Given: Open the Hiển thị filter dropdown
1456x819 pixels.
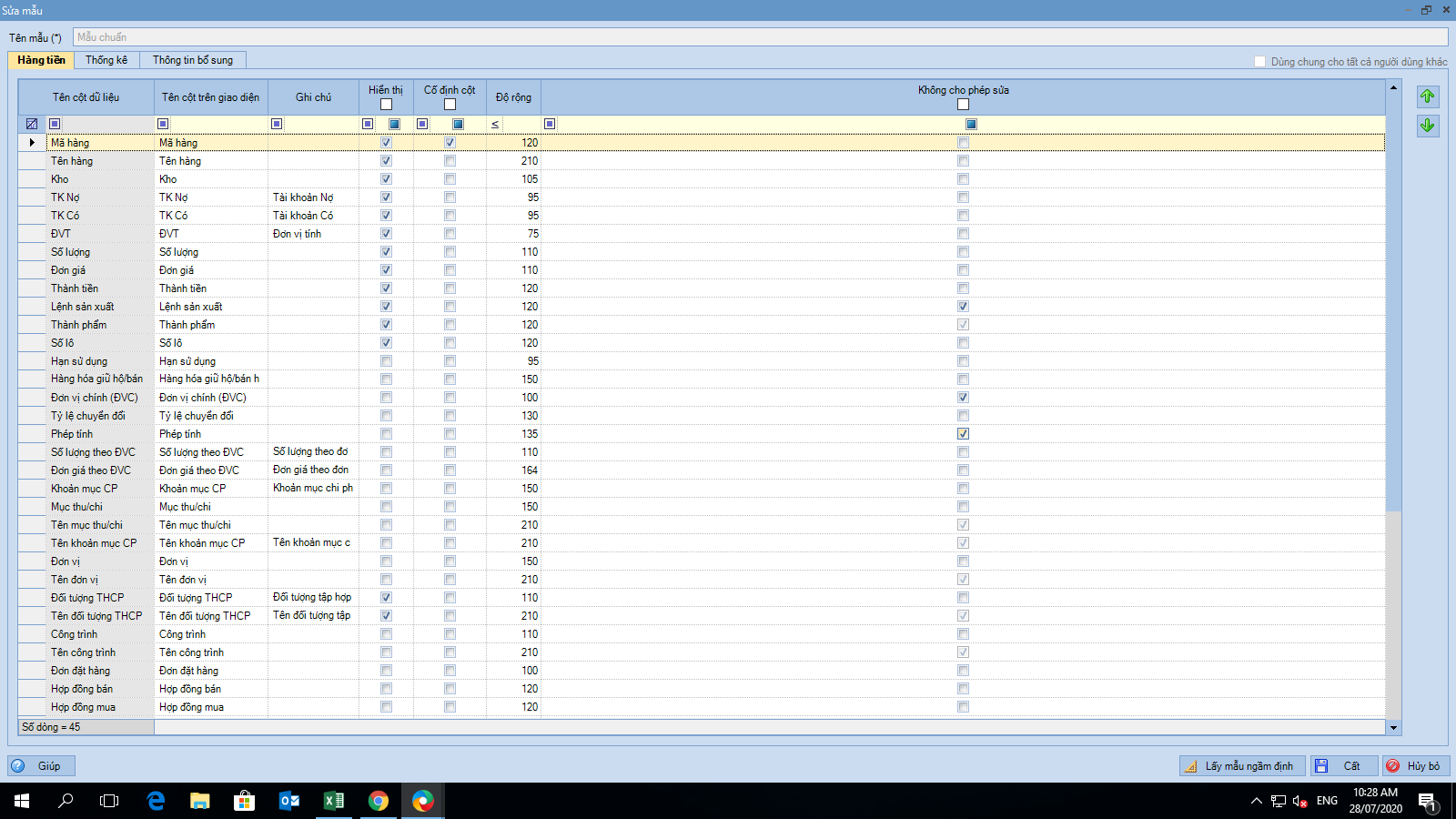Looking at the screenshot, I should 394,124.
